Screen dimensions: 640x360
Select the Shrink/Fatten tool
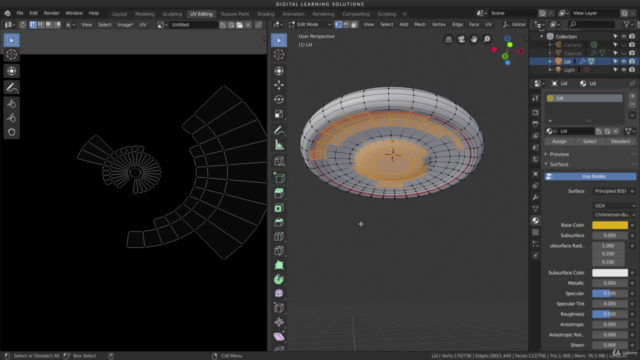[279, 322]
